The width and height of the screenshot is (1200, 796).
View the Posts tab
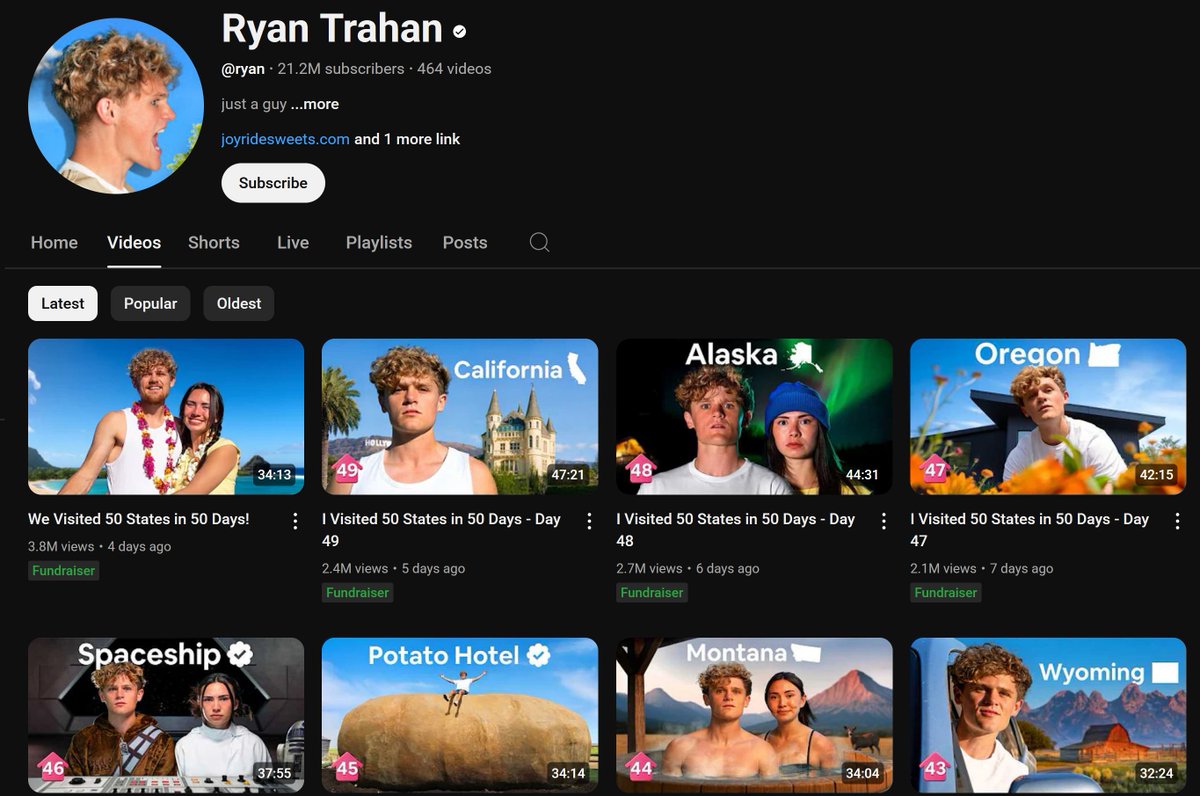tap(465, 242)
